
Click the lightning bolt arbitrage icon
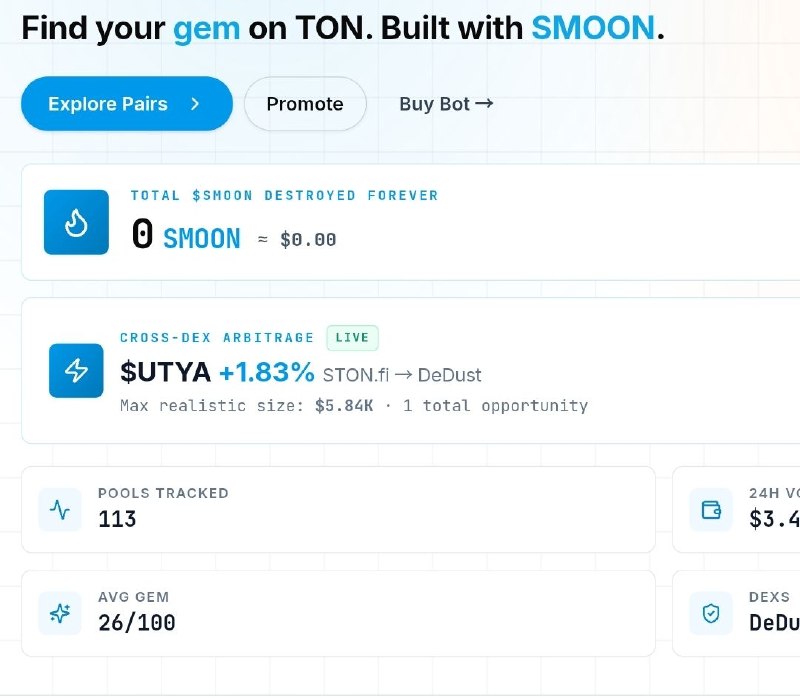(x=76, y=371)
